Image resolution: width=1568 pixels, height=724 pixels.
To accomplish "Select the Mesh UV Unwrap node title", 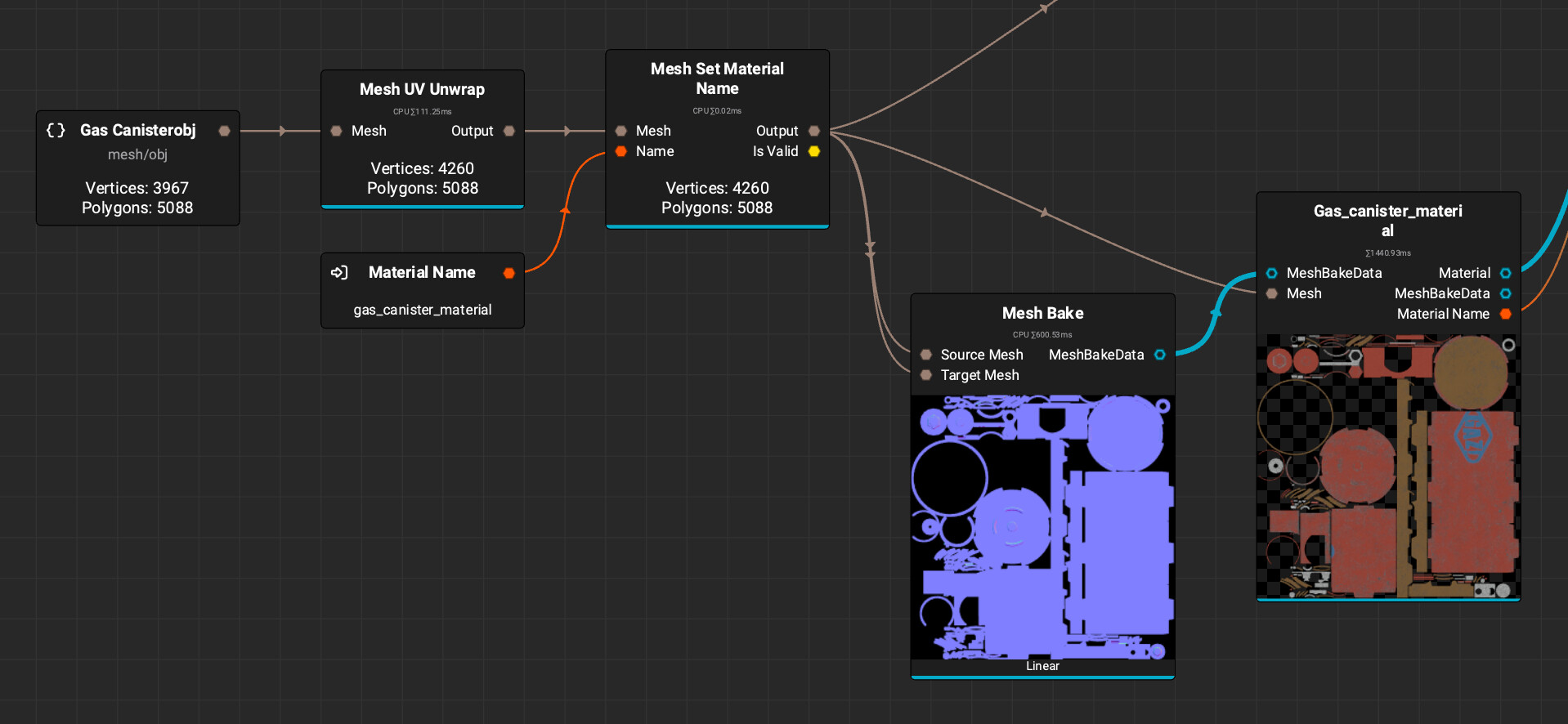I will (422, 89).
